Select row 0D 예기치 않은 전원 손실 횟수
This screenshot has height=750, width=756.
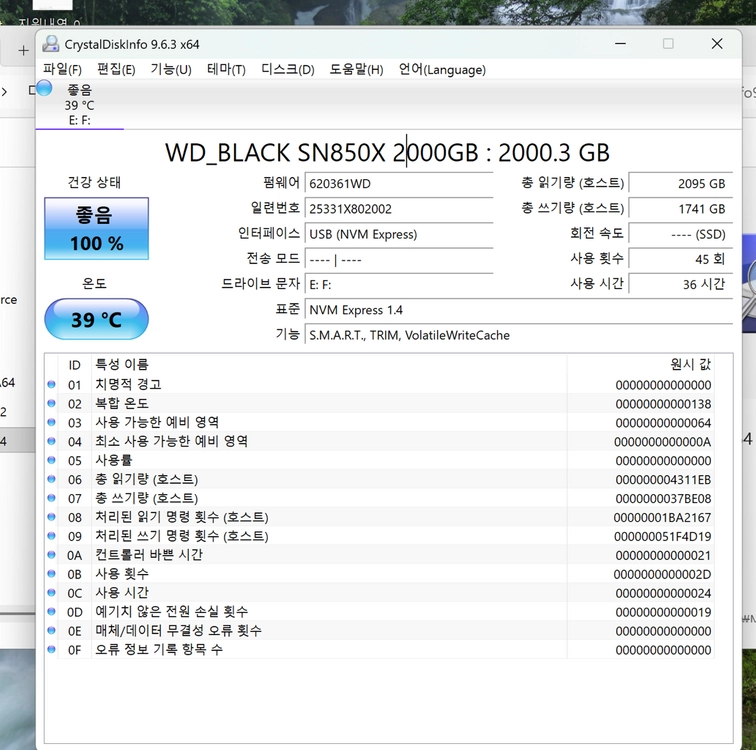380,612
